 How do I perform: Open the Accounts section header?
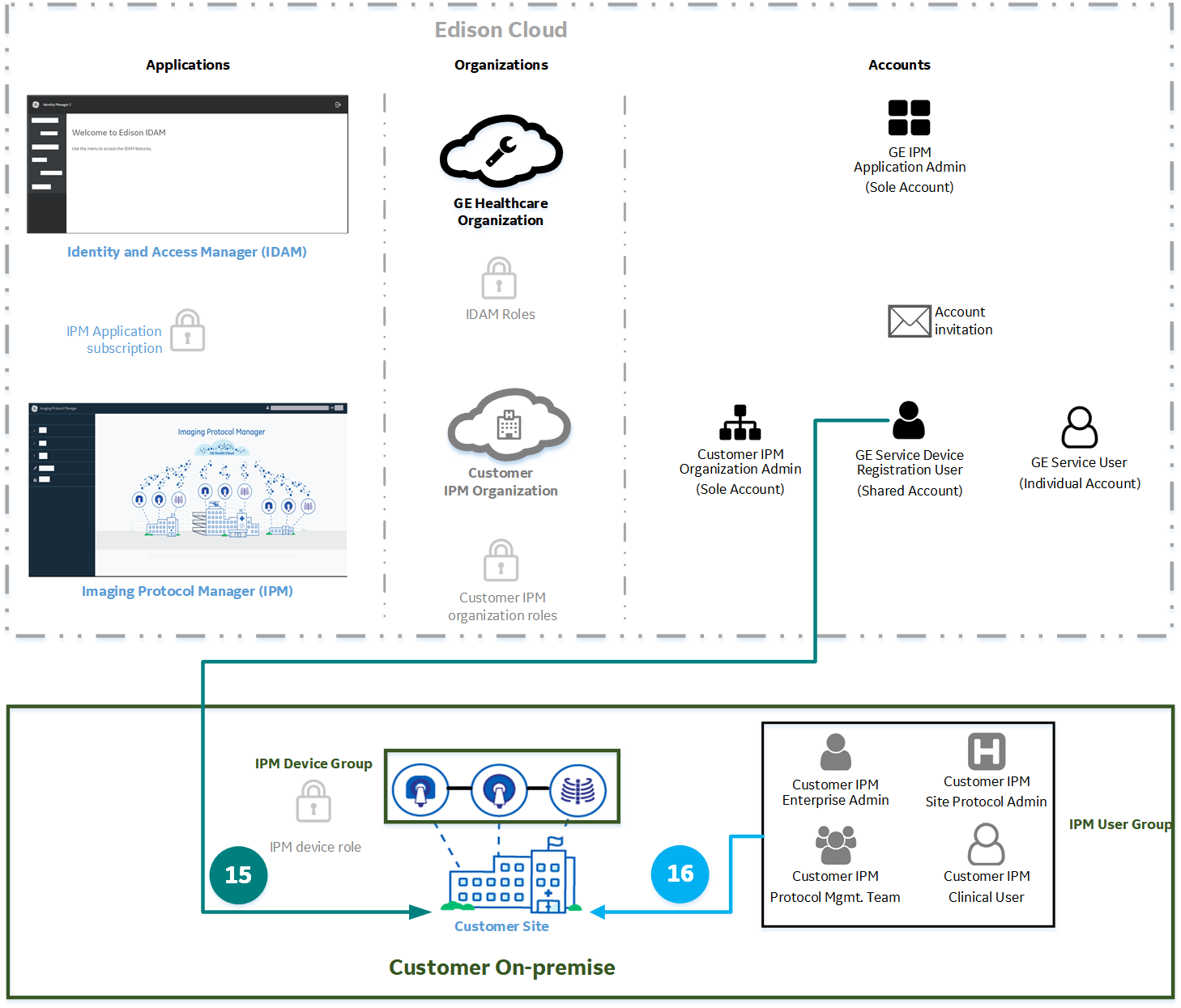pyautogui.click(x=899, y=65)
